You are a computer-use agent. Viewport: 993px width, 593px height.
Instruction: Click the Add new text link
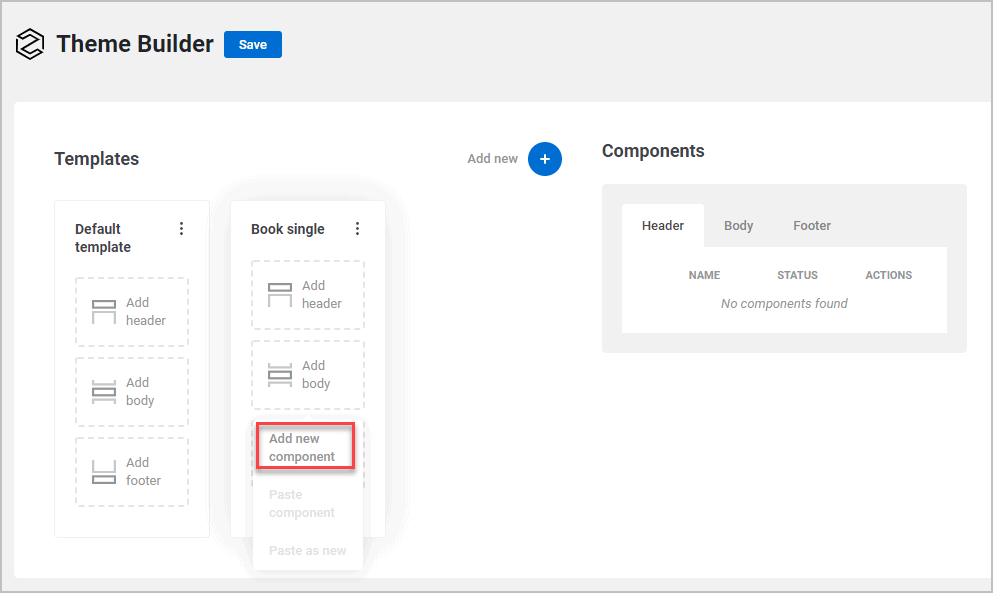pyautogui.click(x=492, y=159)
